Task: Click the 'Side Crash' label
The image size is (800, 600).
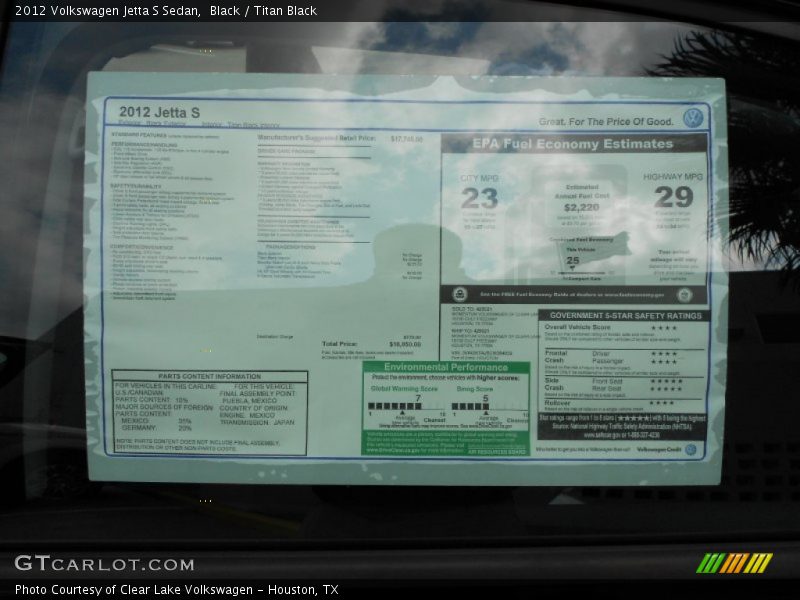Action: point(554,384)
